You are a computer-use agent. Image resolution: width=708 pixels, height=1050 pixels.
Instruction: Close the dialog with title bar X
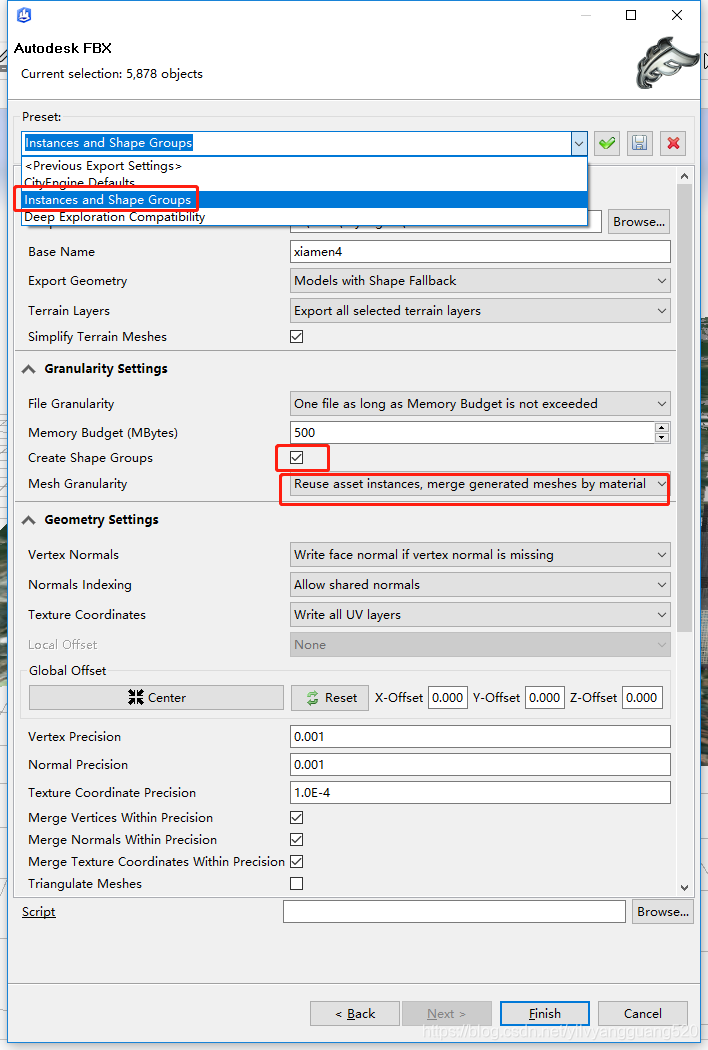click(x=677, y=15)
